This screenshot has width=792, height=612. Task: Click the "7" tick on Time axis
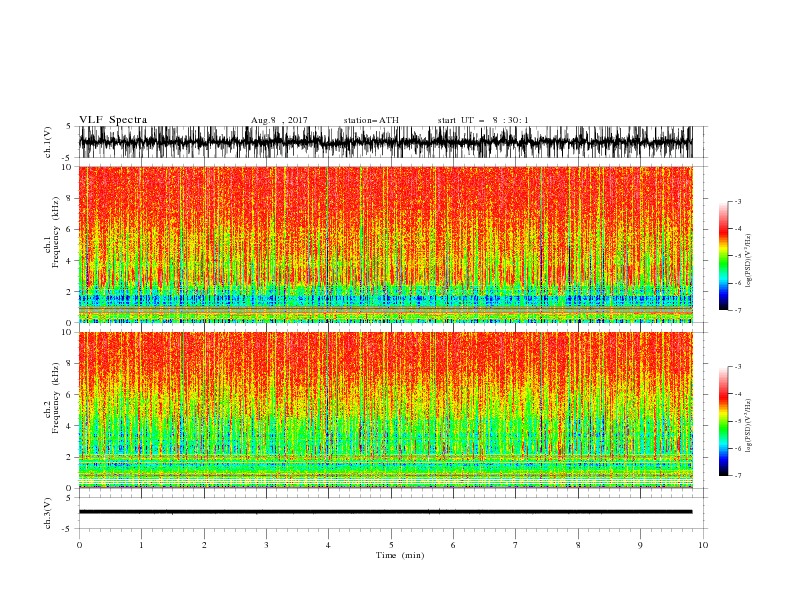pos(516,545)
